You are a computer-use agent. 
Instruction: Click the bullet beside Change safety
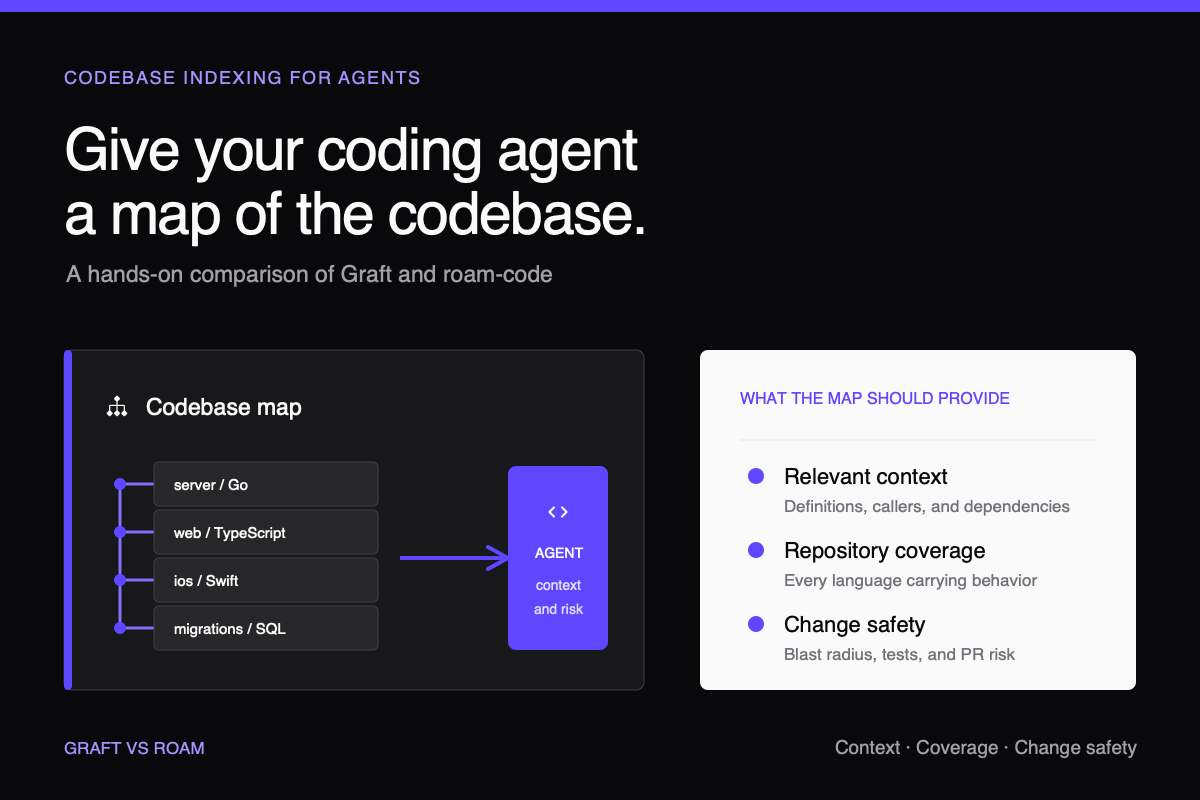pos(756,624)
